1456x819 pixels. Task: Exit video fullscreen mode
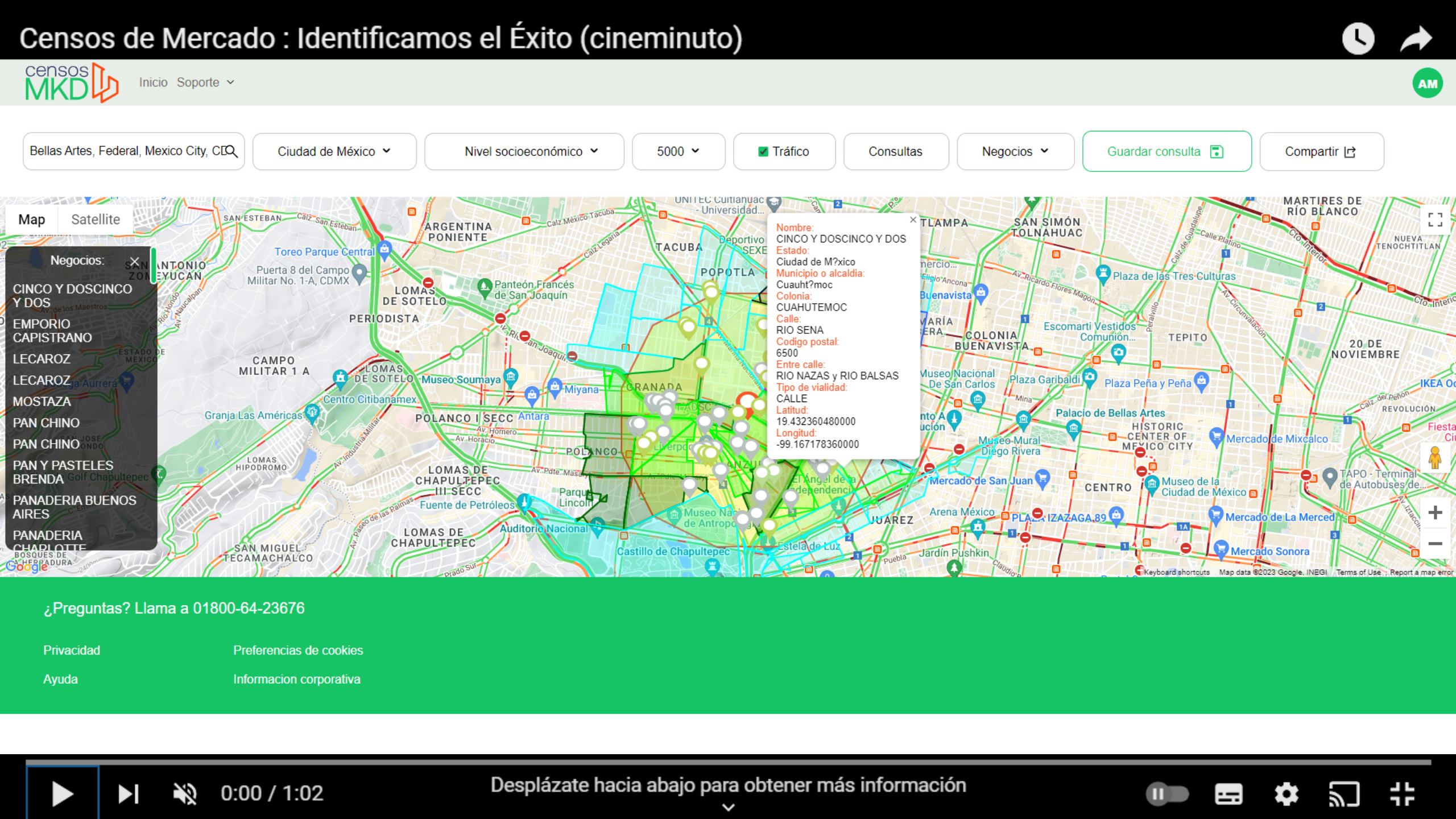[1402, 794]
